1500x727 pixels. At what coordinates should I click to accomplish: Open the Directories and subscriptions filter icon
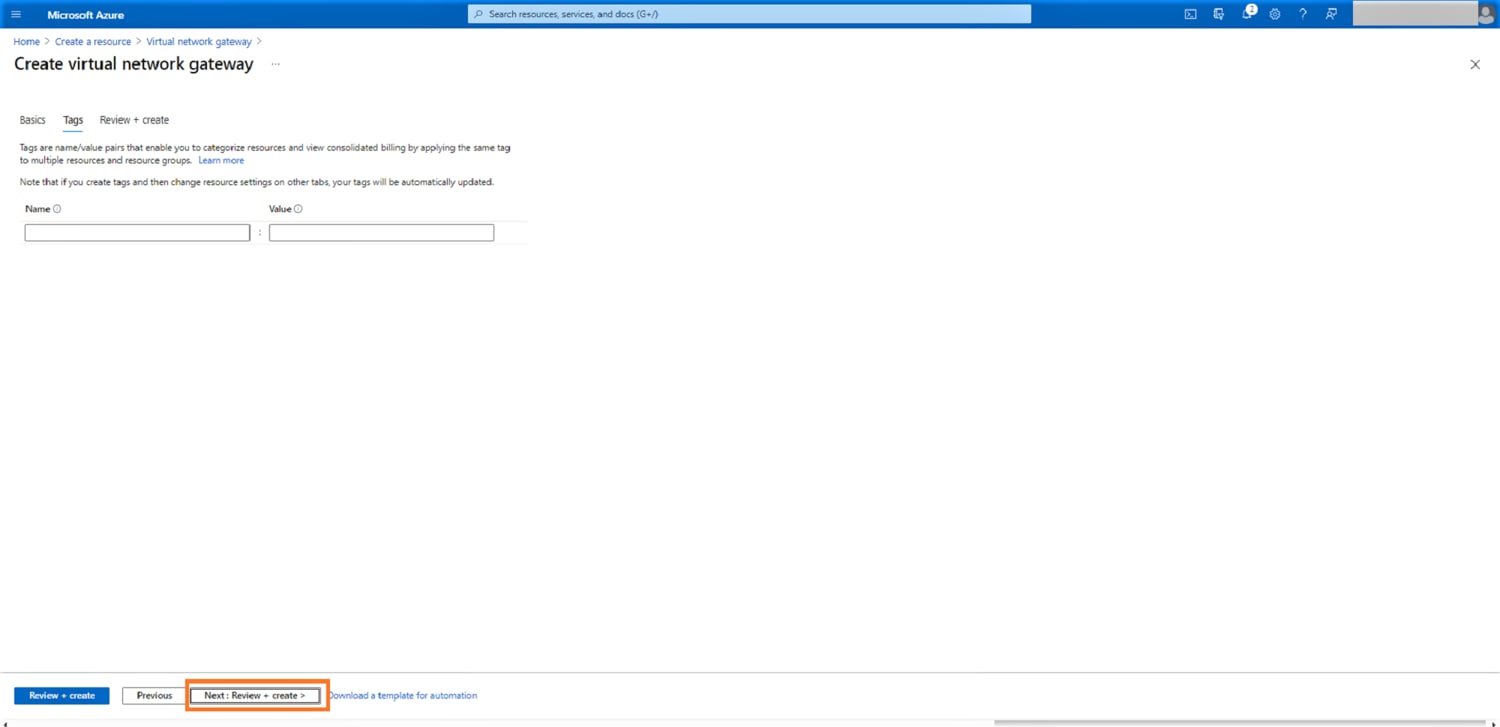[1218, 14]
